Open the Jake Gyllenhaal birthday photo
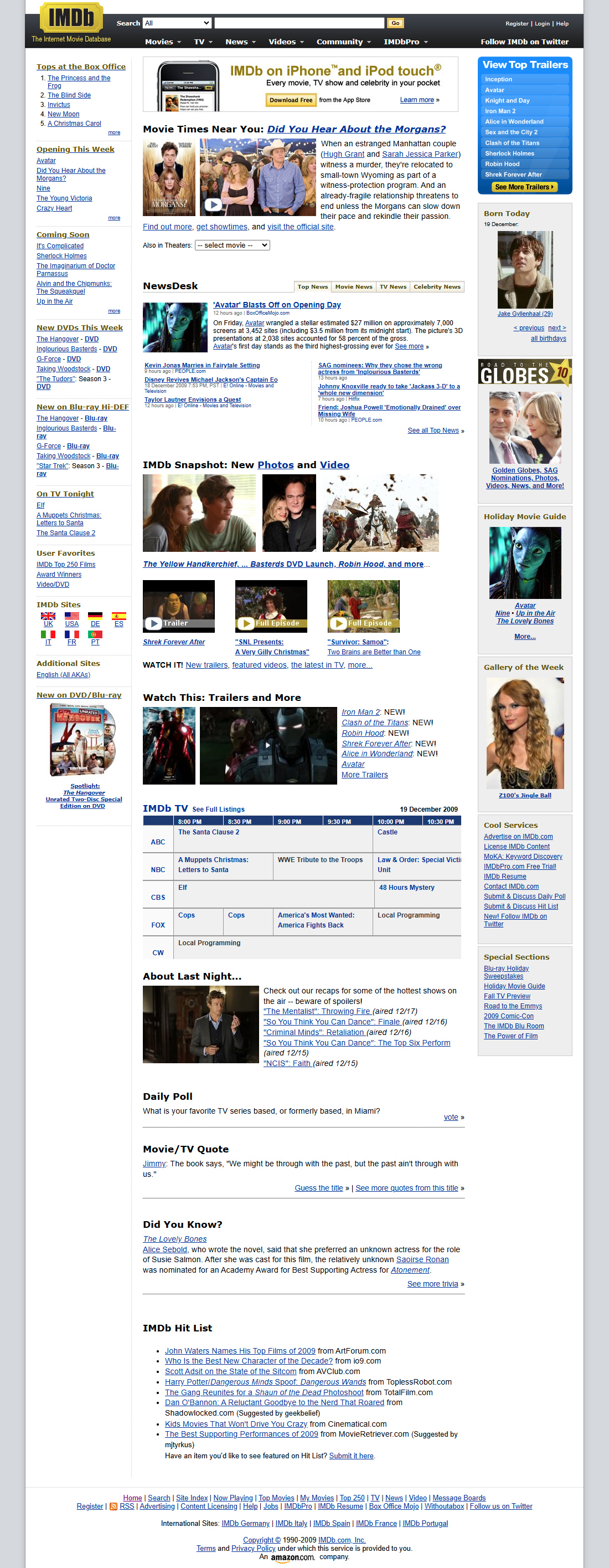Screen dimensions: 609x1568 click(x=525, y=270)
